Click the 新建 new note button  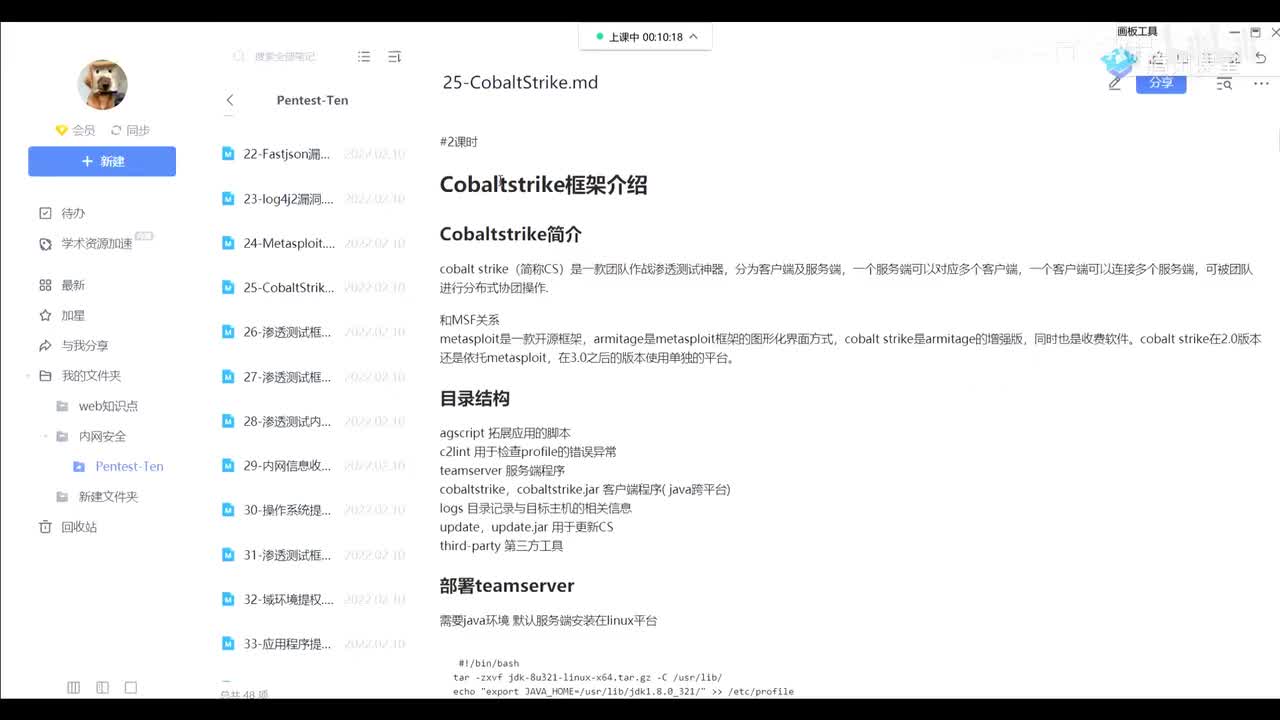[102, 161]
